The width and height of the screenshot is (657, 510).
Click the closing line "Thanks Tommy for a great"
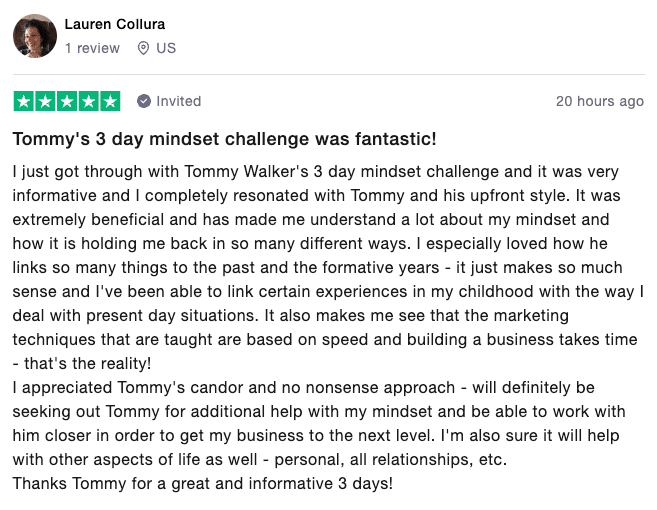coord(203,483)
